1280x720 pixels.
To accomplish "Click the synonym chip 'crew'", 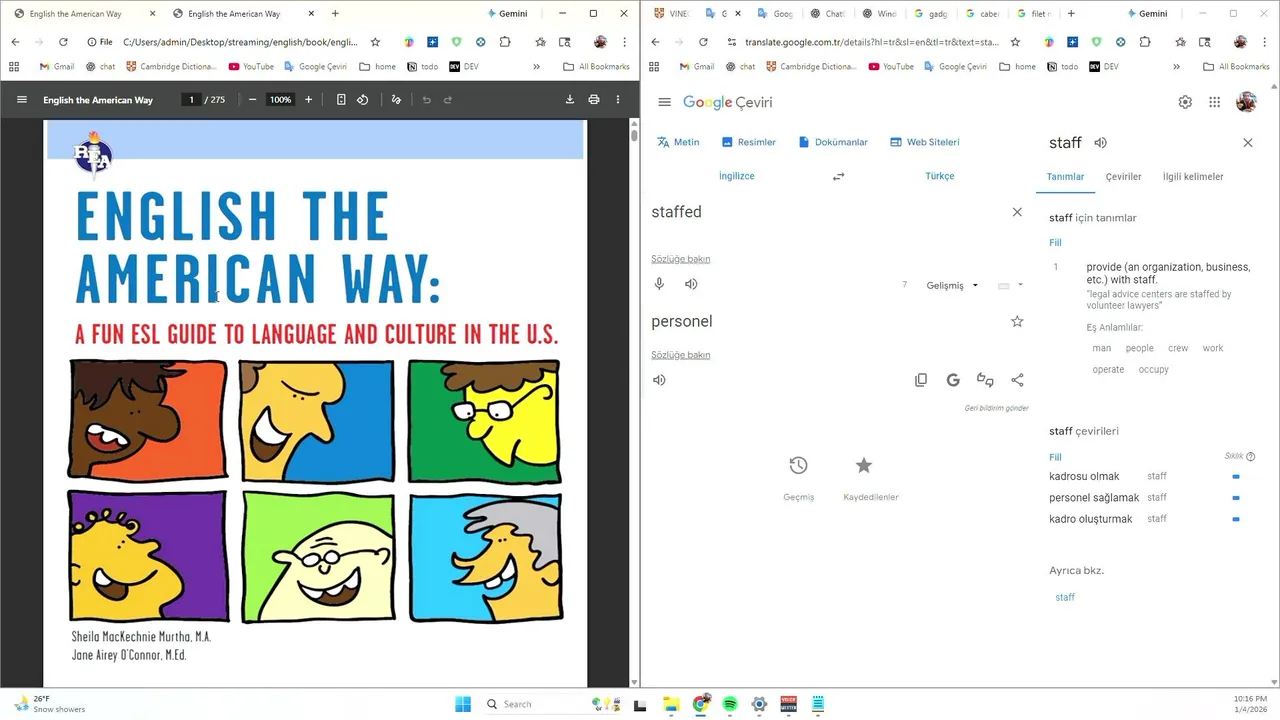I will (x=1178, y=348).
